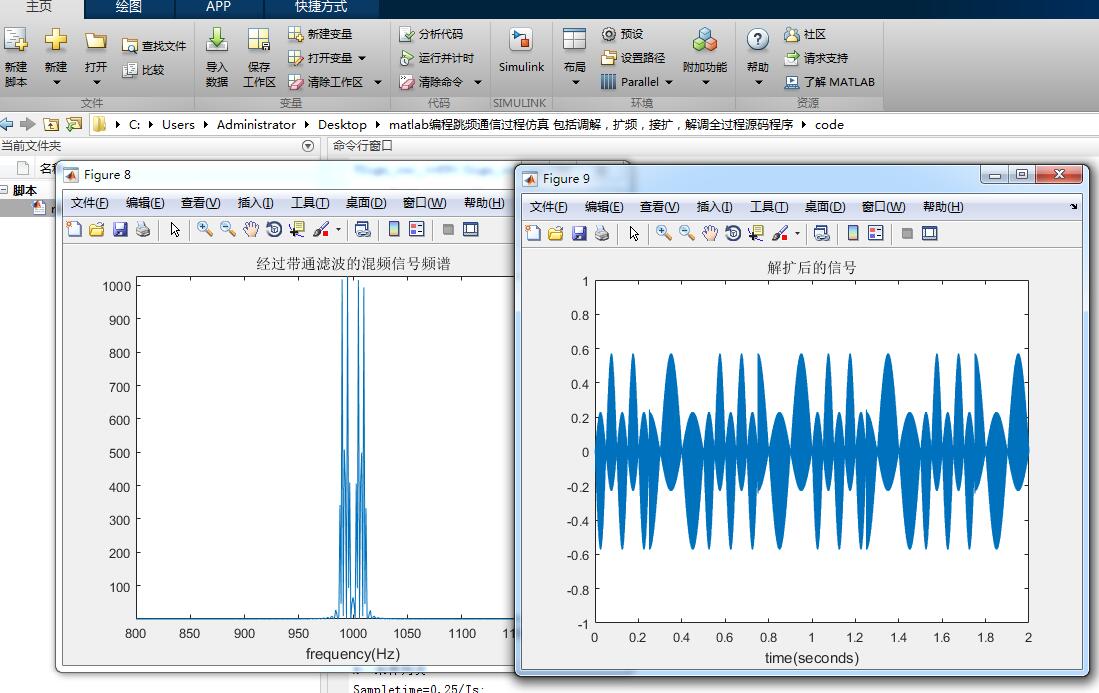Click the up-one-level folder icon
The image size is (1099, 693).
[51, 125]
